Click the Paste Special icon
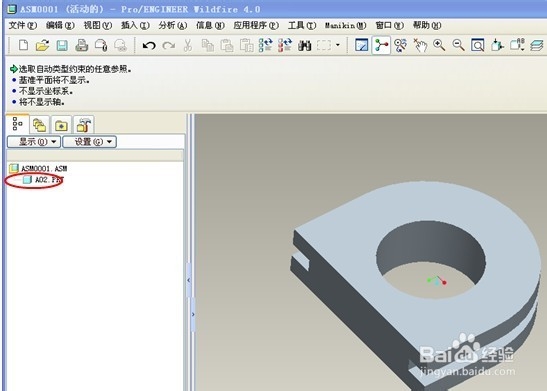 pyautogui.click(x=246, y=45)
